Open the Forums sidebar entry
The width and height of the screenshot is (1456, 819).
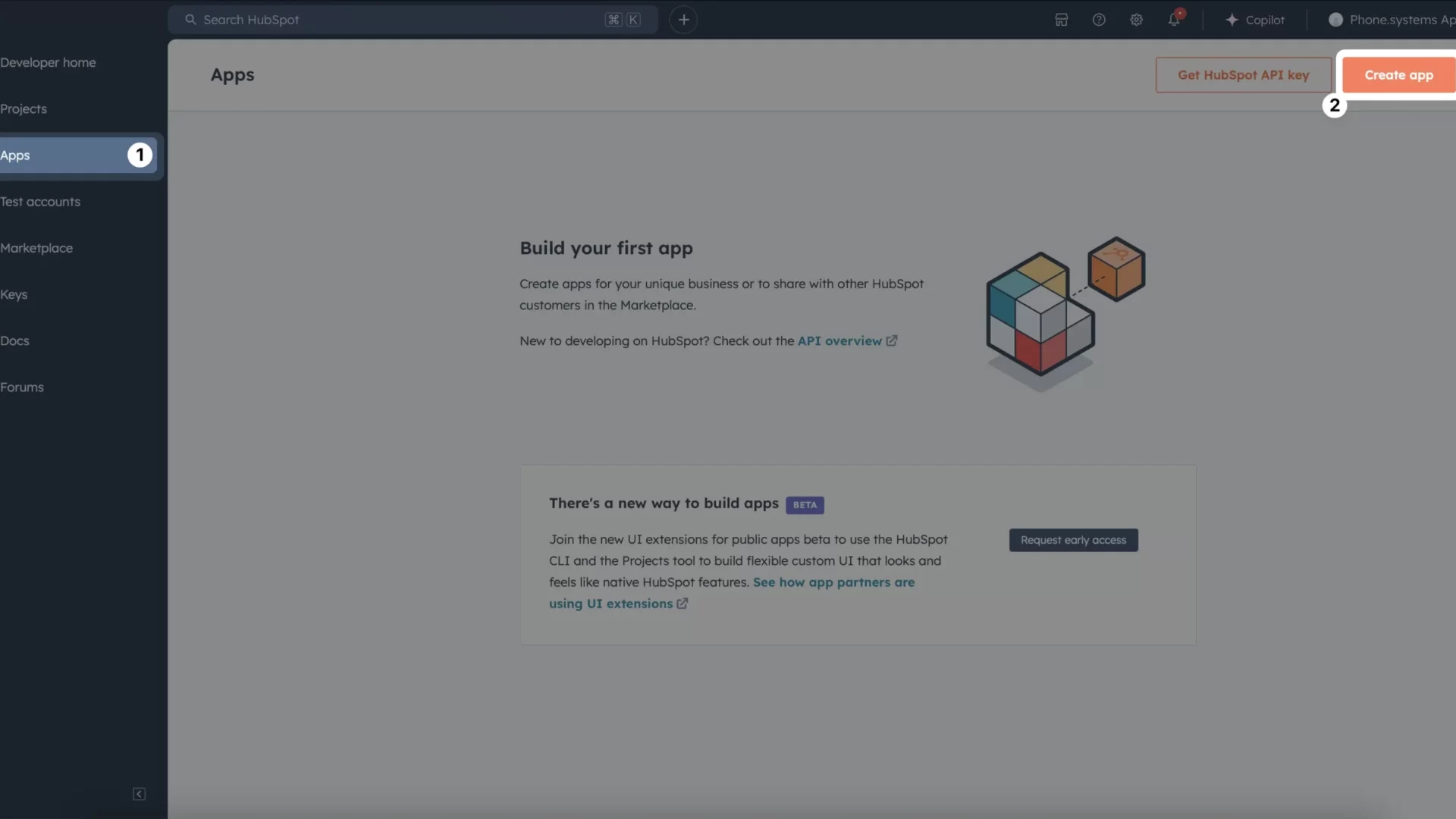(x=22, y=387)
